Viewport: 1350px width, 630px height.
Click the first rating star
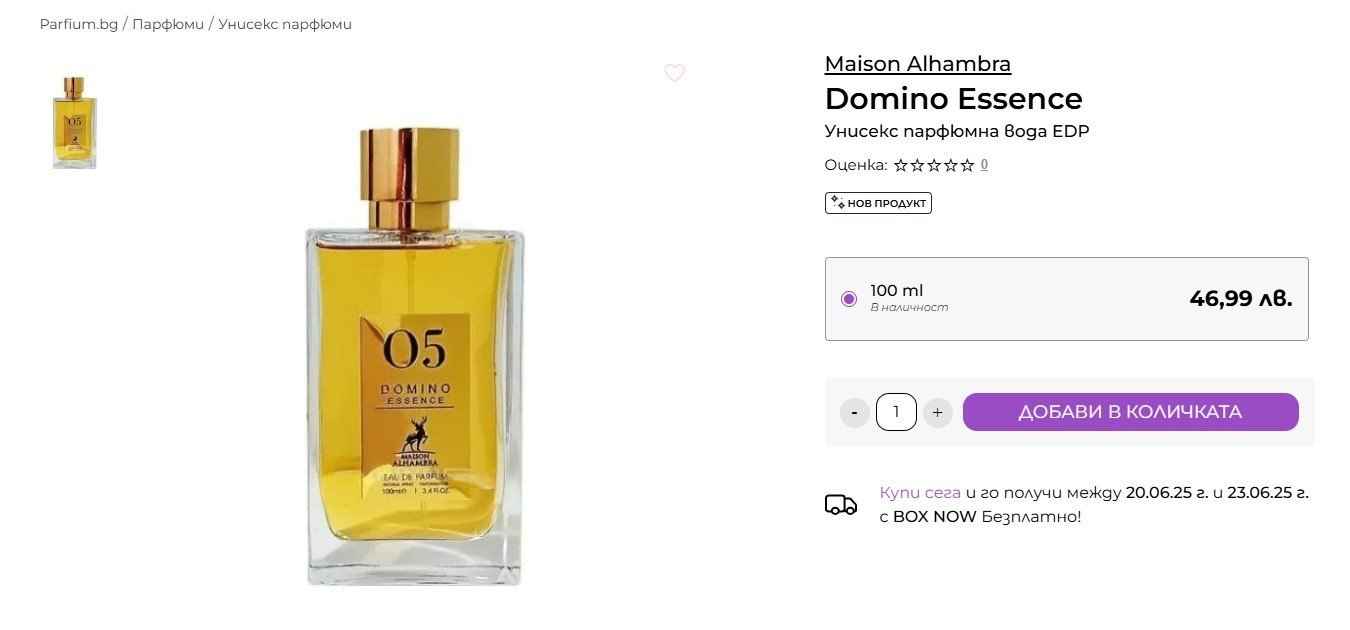(x=901, y=165)
